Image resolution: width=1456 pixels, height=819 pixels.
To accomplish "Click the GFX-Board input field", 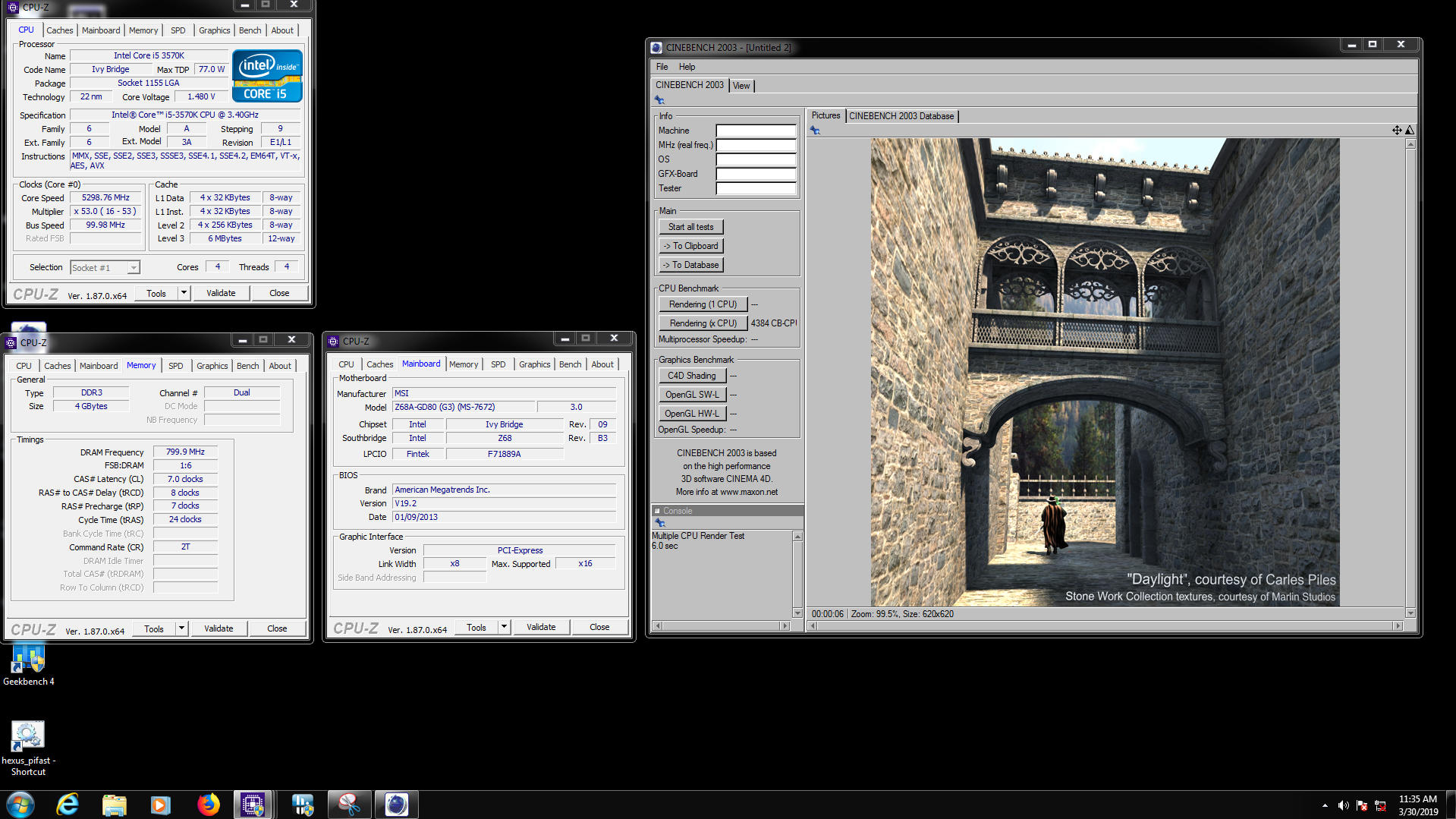I will (x=756, y=174).
